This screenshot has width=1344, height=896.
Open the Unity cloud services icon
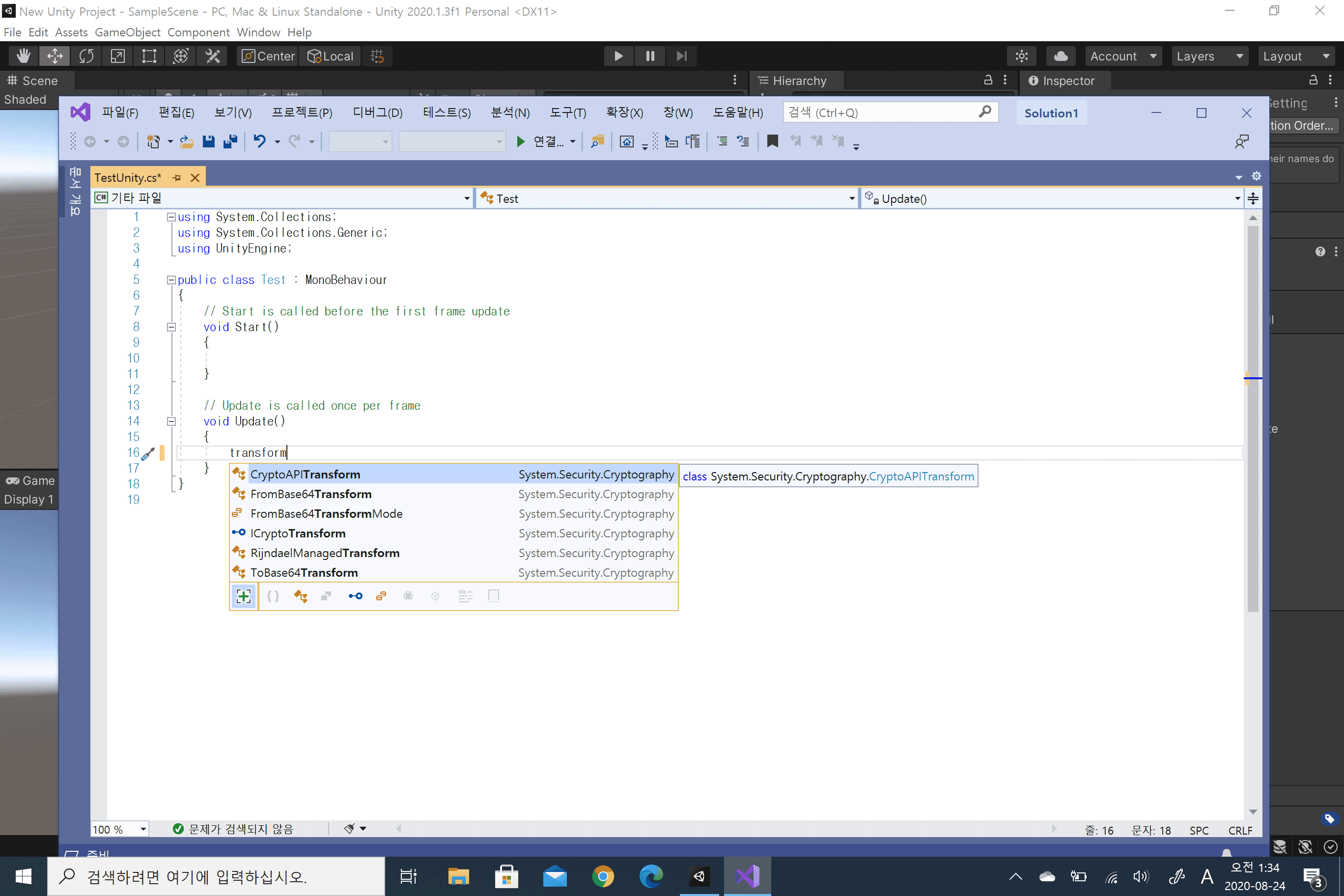(1061, 56)
